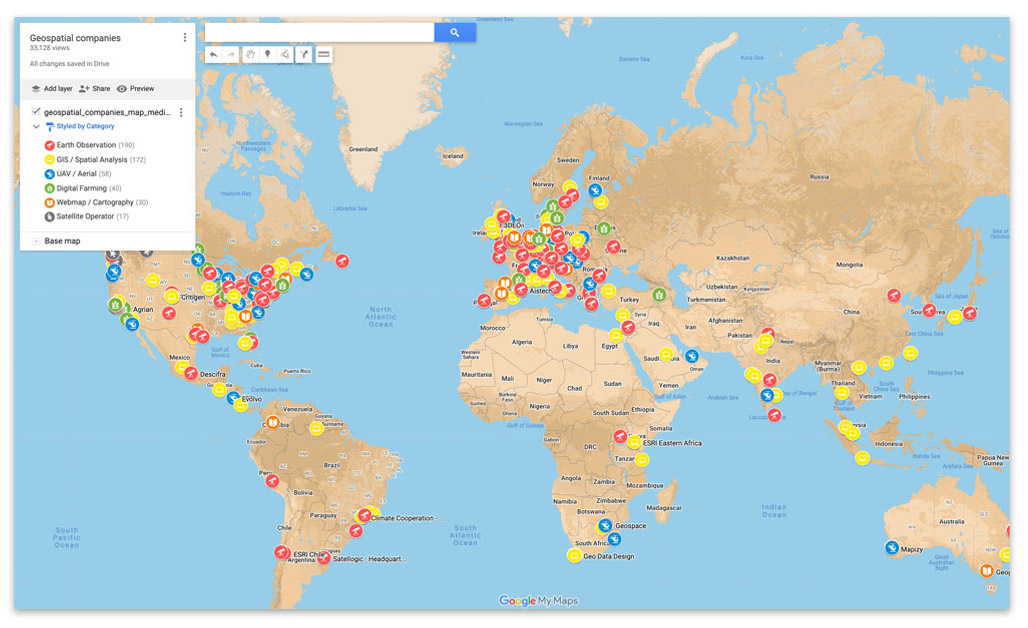Expand the Base map options arrow
This screenshot has width=1028, height=628.
36,241
